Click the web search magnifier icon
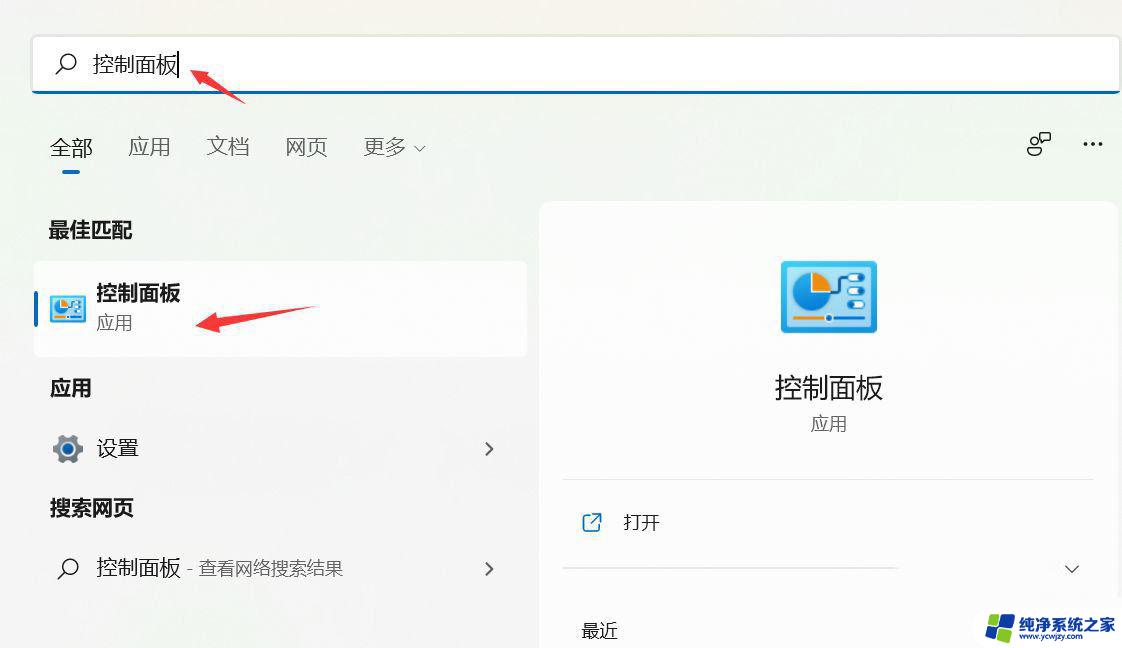The image size is (1122, 648). [67, 569]
